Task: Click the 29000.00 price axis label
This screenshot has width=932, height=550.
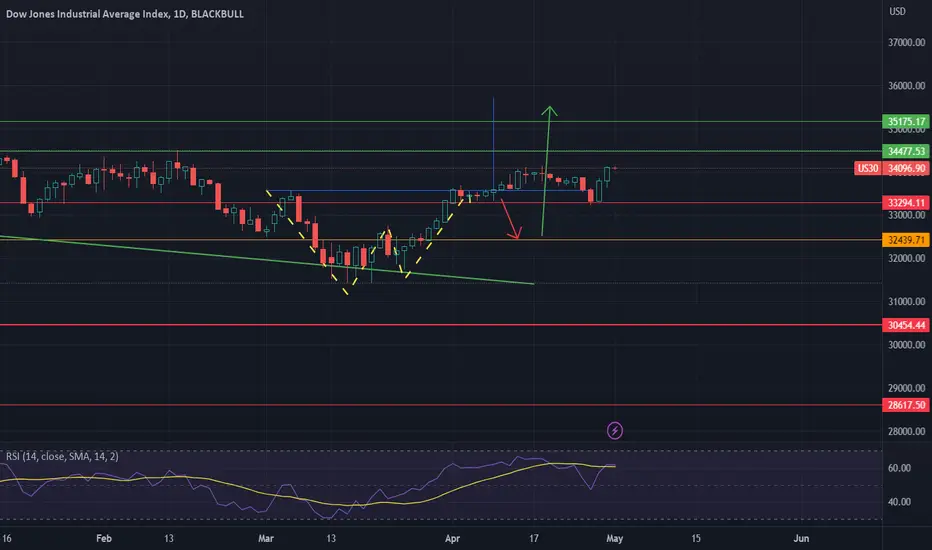Action: 906,388
